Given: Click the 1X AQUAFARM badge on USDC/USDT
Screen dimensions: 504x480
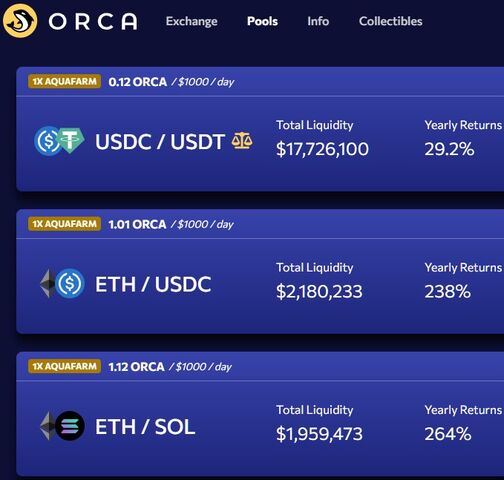Looking at the screenshot, I should [65, 81].
